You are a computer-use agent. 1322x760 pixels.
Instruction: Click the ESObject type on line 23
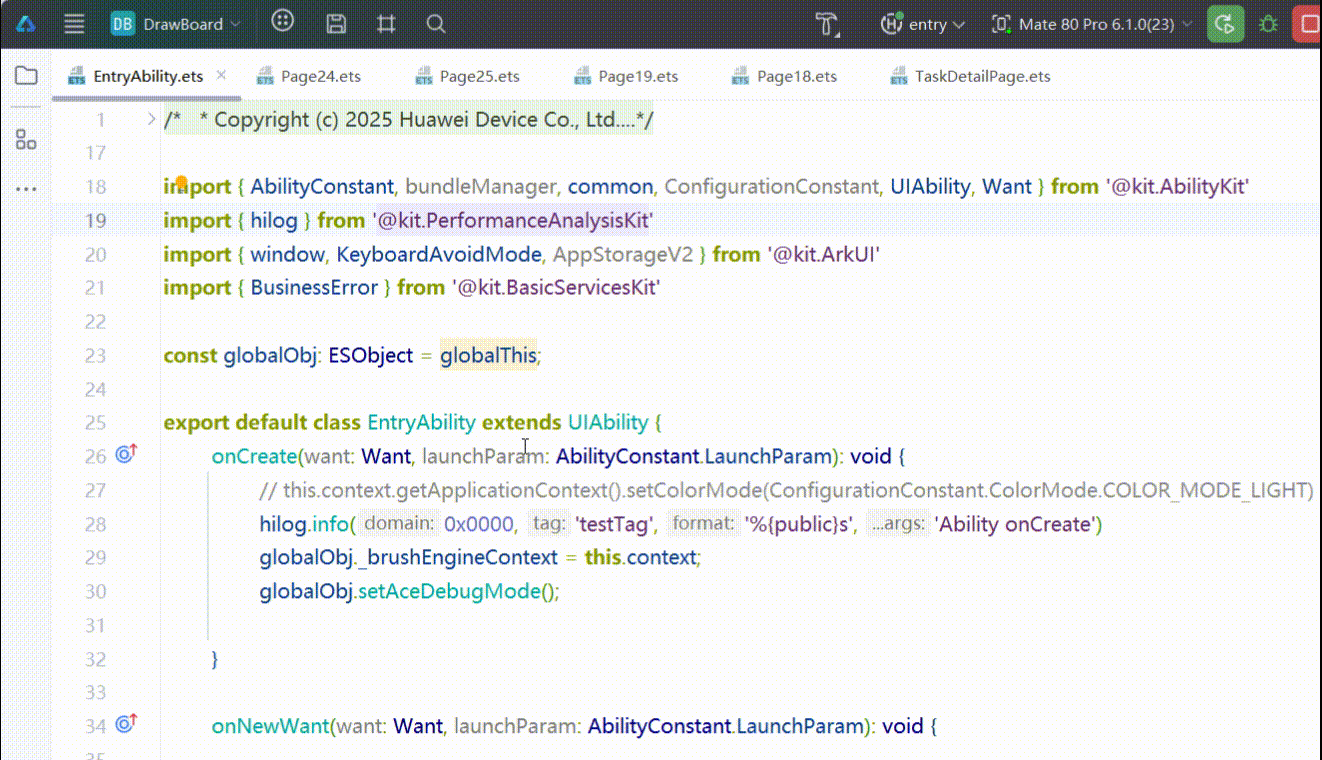pos(370,355)
